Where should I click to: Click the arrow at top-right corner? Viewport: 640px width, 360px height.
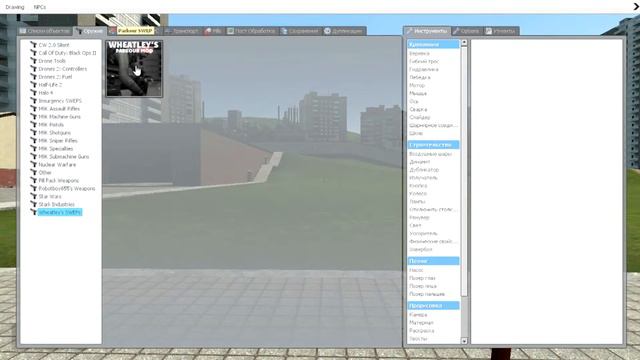click(x=636, y=7)
